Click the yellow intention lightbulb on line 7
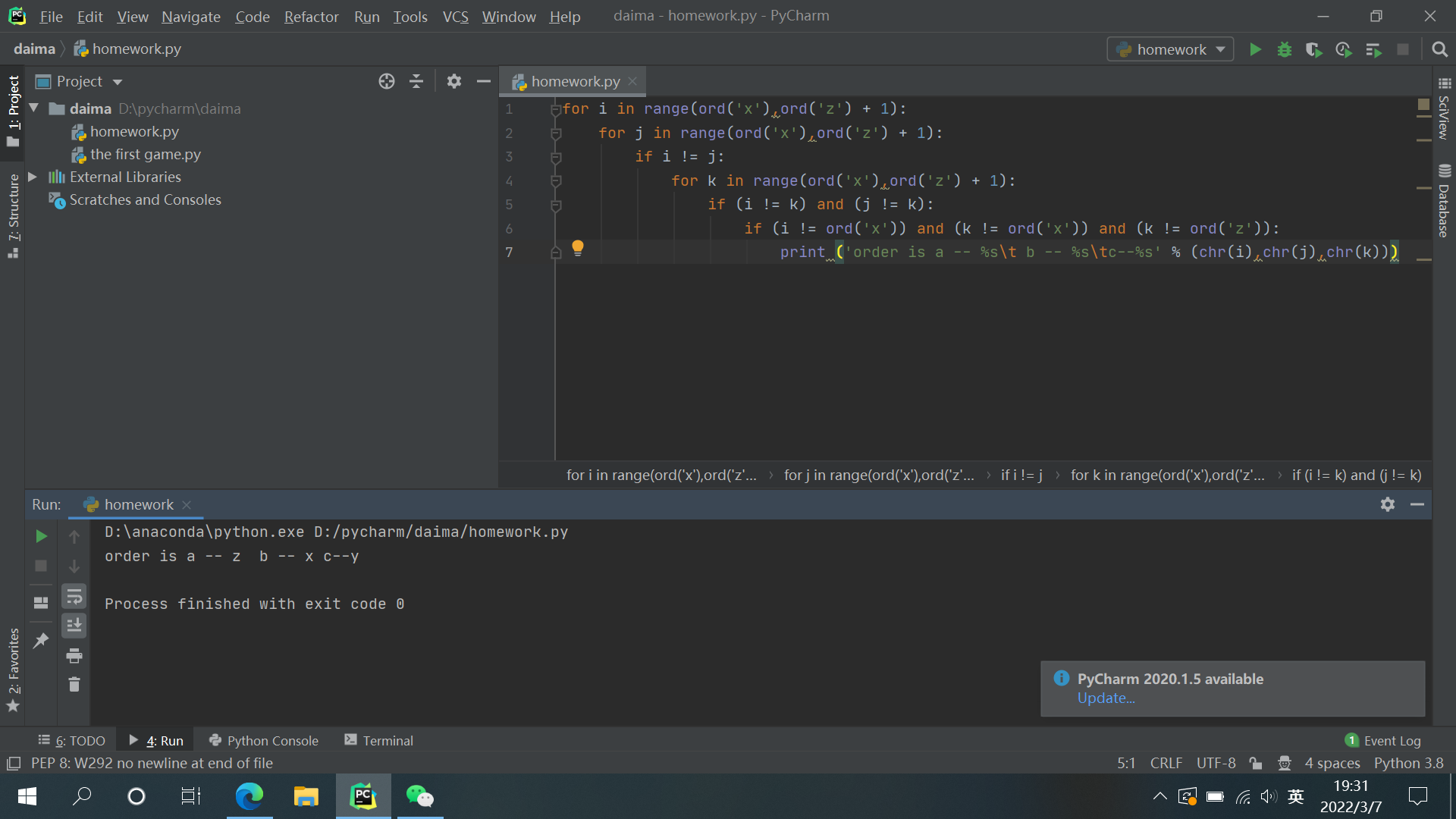 (578, 247)
